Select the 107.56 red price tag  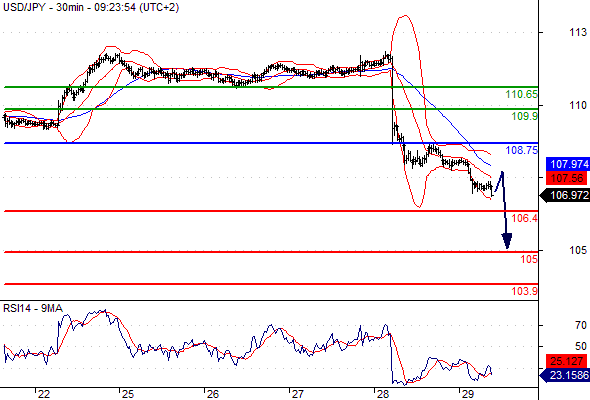(x=567, y=178)
